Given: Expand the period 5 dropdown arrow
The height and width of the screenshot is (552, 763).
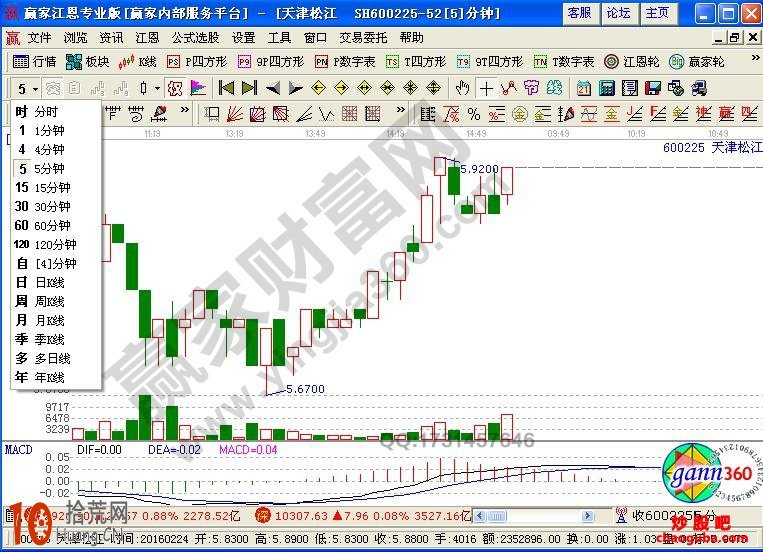Looking at the screenshot, I should tap(36, 89).
